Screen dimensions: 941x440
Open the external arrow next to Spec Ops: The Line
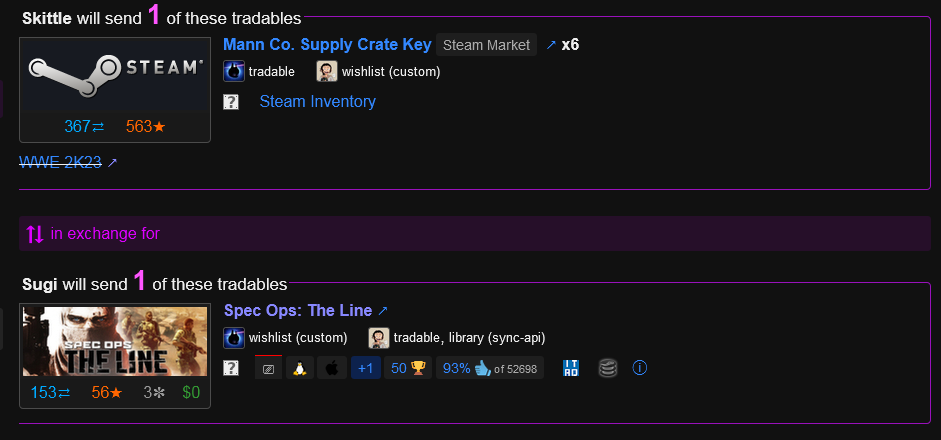point(382,311)
